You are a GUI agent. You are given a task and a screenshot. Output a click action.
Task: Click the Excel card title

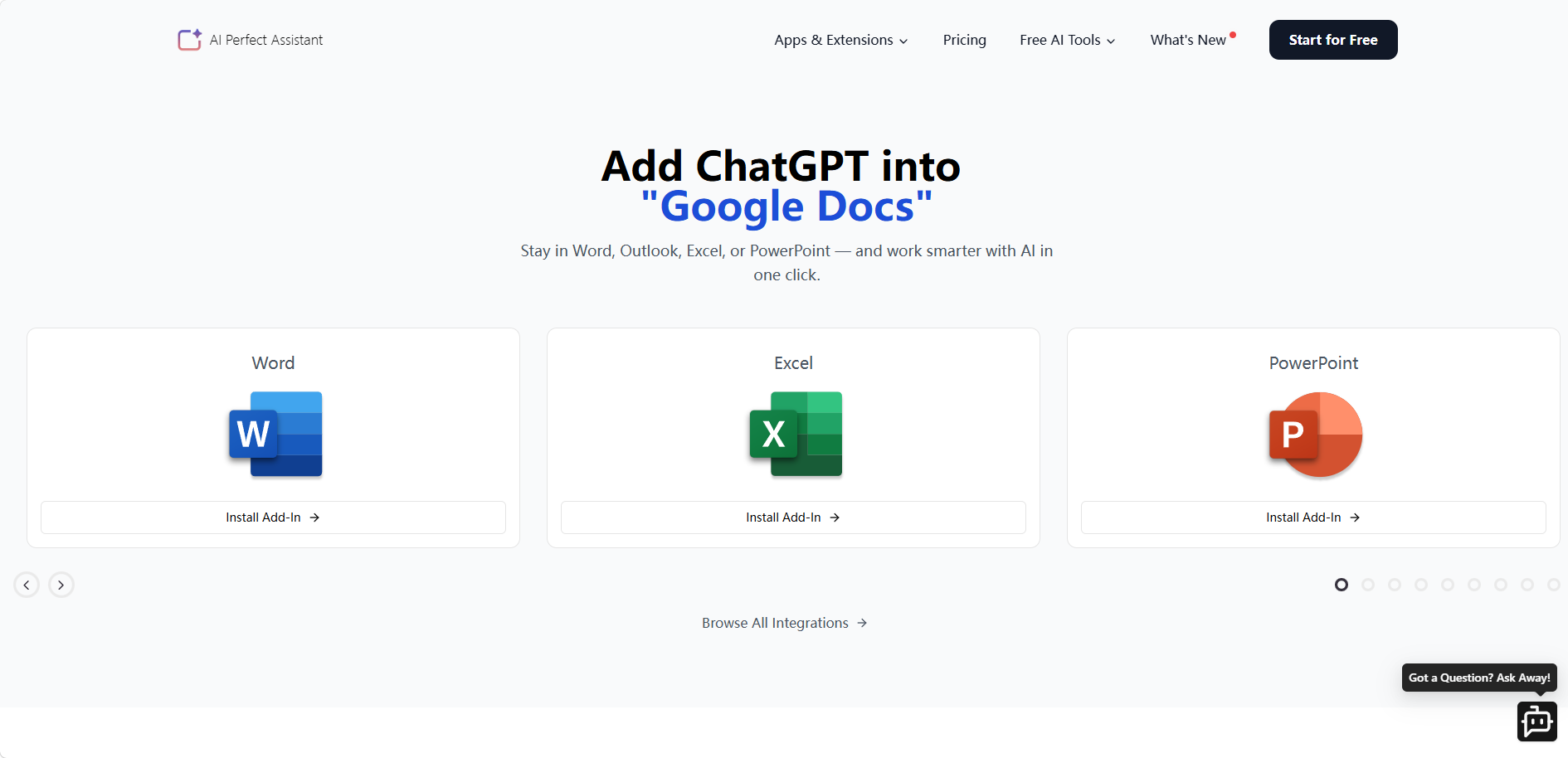coord(793,363)
